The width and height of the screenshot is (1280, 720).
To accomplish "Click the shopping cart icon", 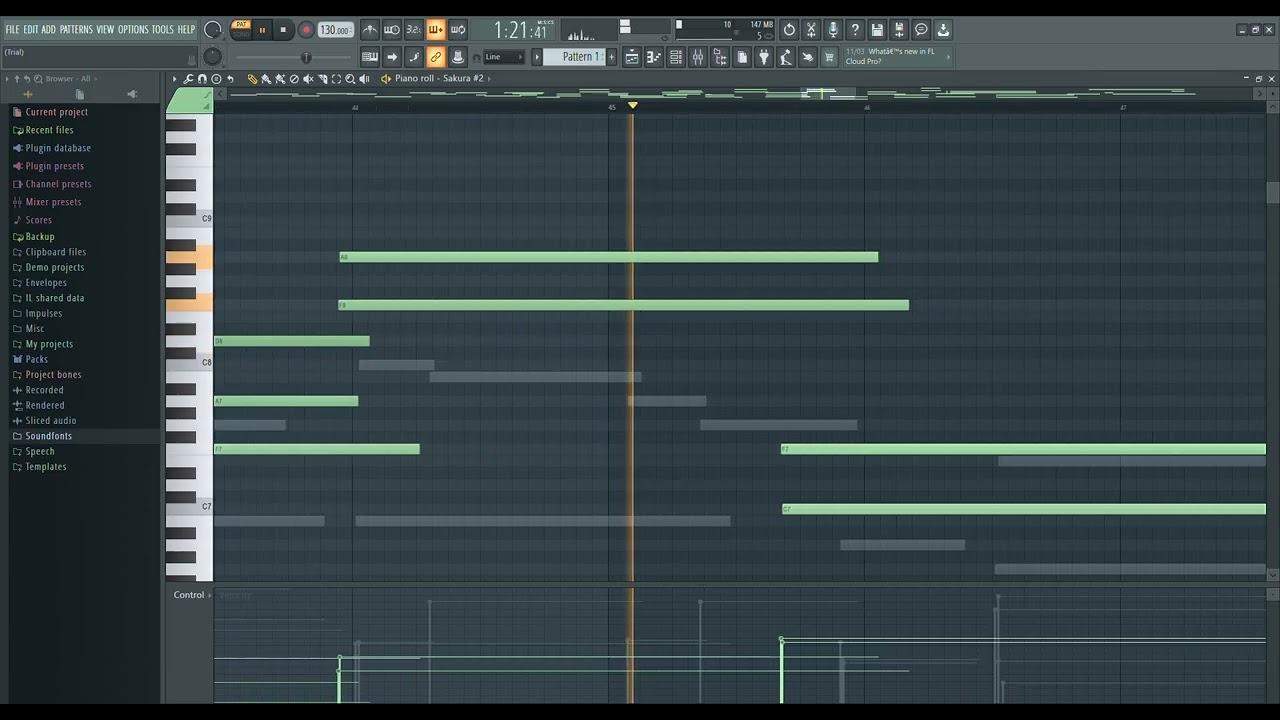I will coord(829,57).
